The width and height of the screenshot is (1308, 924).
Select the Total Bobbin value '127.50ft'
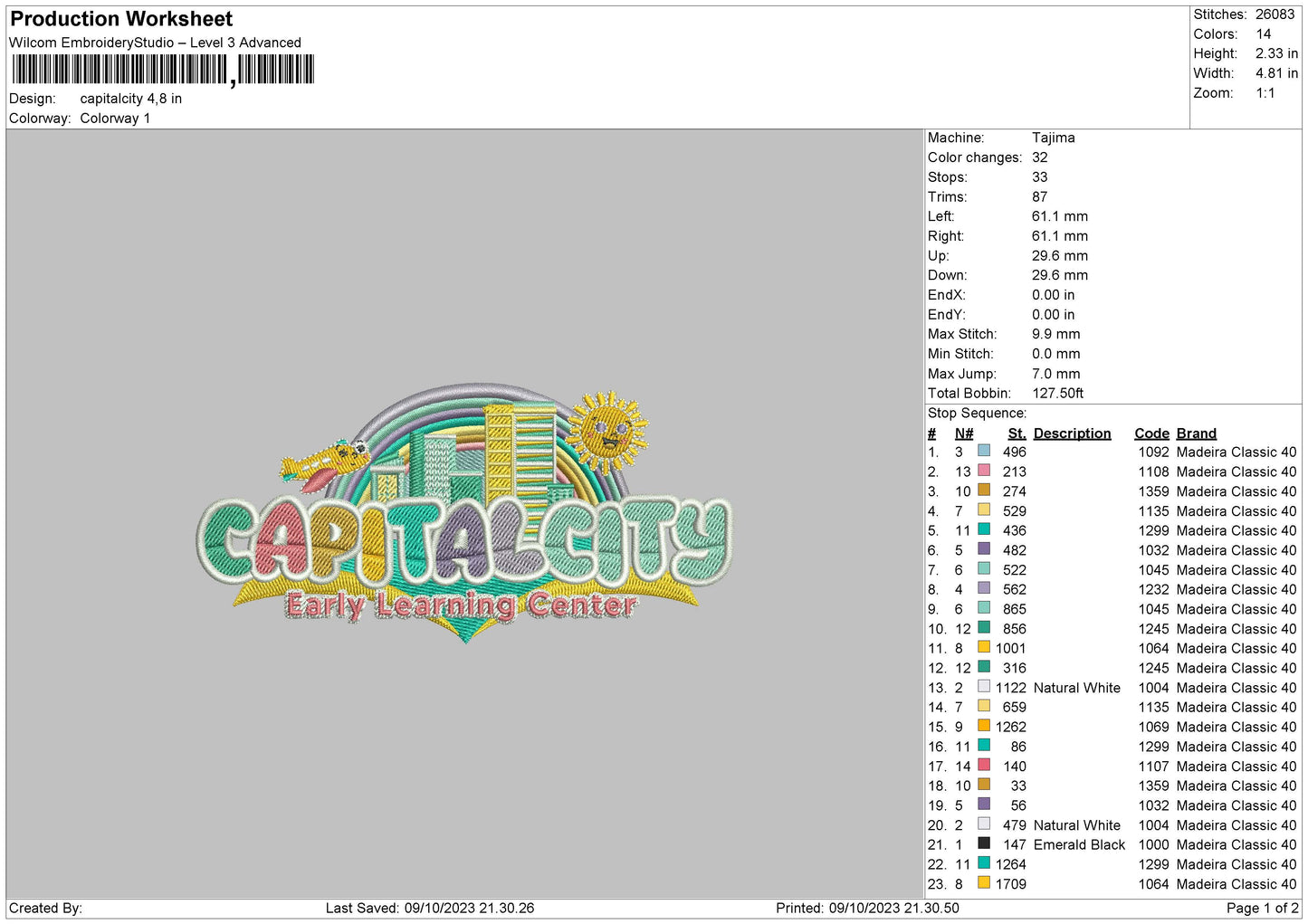[1058, 394]
